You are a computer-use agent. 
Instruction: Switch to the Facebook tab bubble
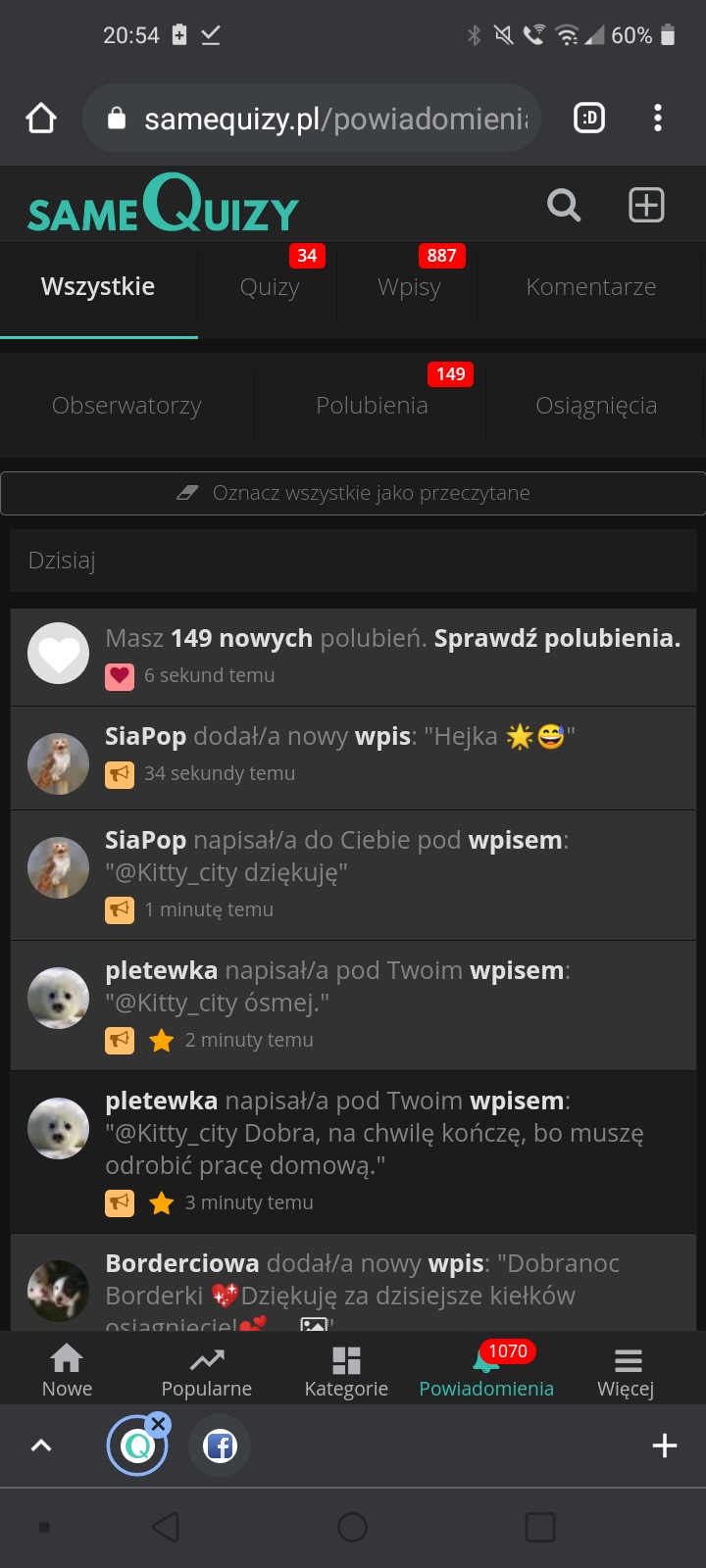coord(220,1445)
